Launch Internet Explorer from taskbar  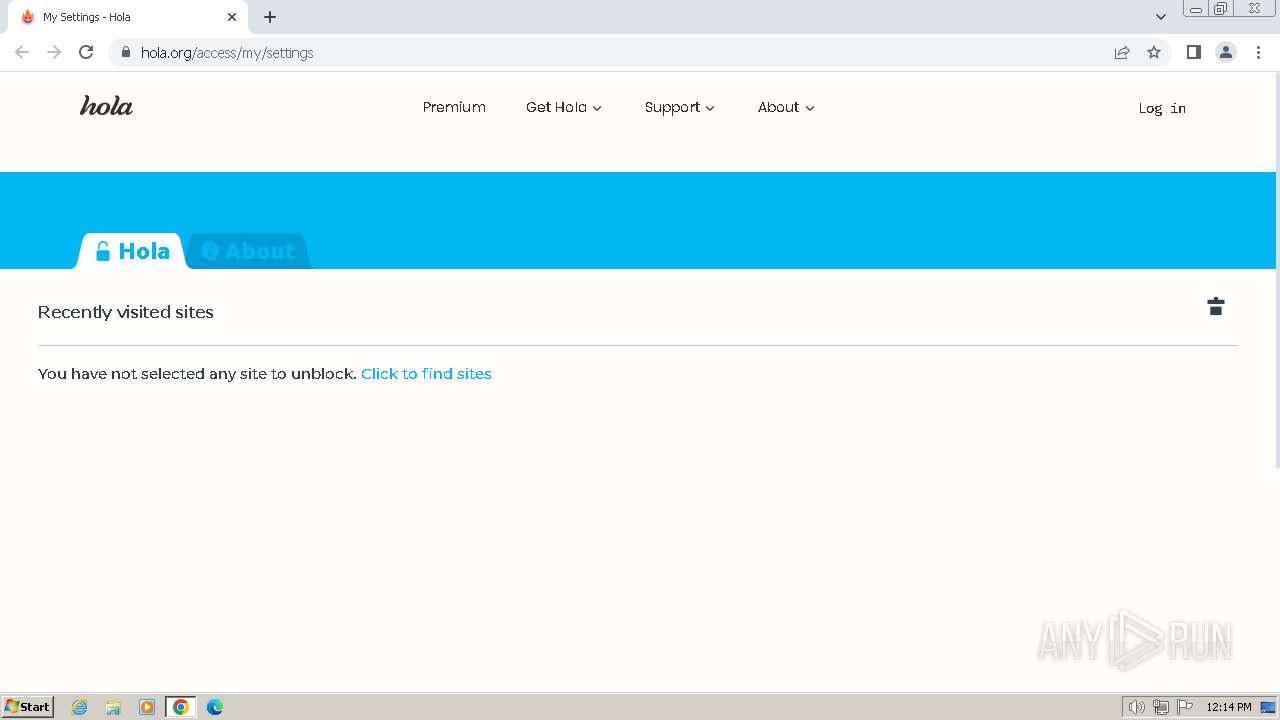pyautogui.click(x=80, y=707)
